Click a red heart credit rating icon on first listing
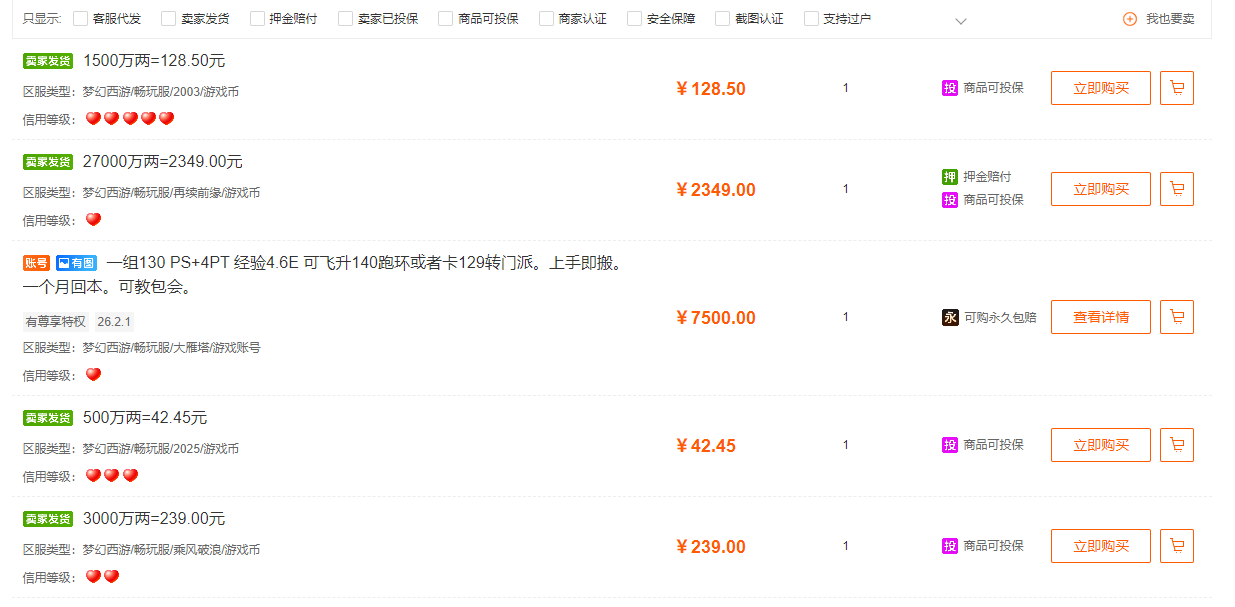 coord(93,118)
